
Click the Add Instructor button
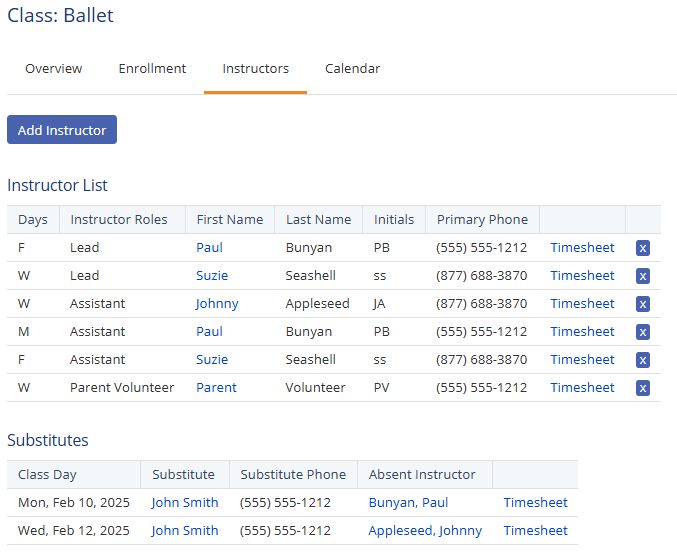tap(62, 130)
